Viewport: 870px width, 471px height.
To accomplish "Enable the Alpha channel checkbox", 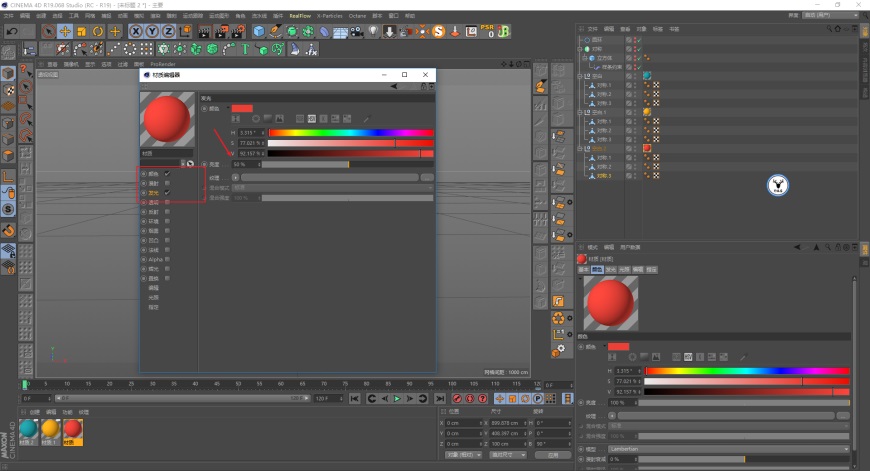I will [x=167, y=259].
